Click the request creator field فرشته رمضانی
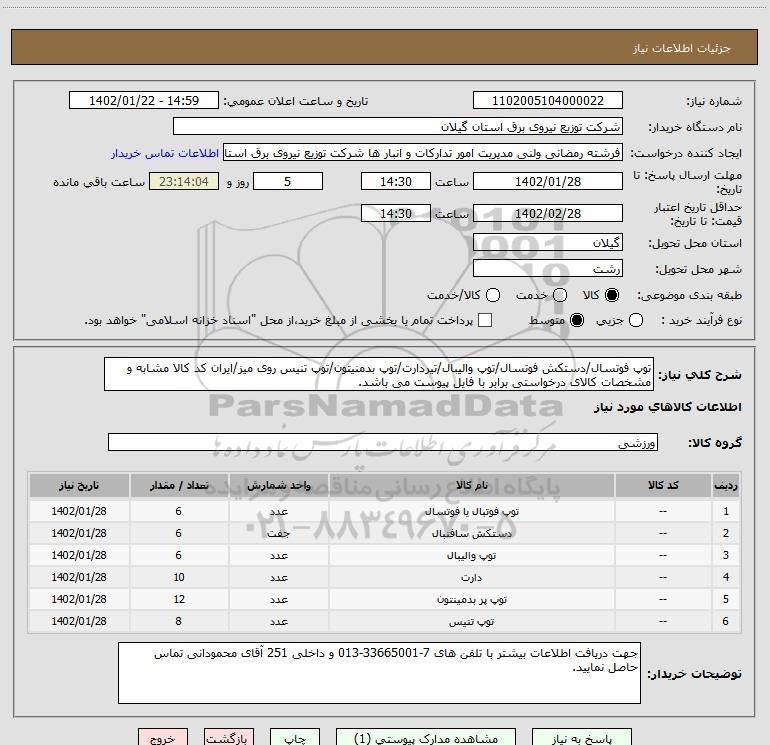The height and width of the screenshot is (745, 770). point(423,153)
